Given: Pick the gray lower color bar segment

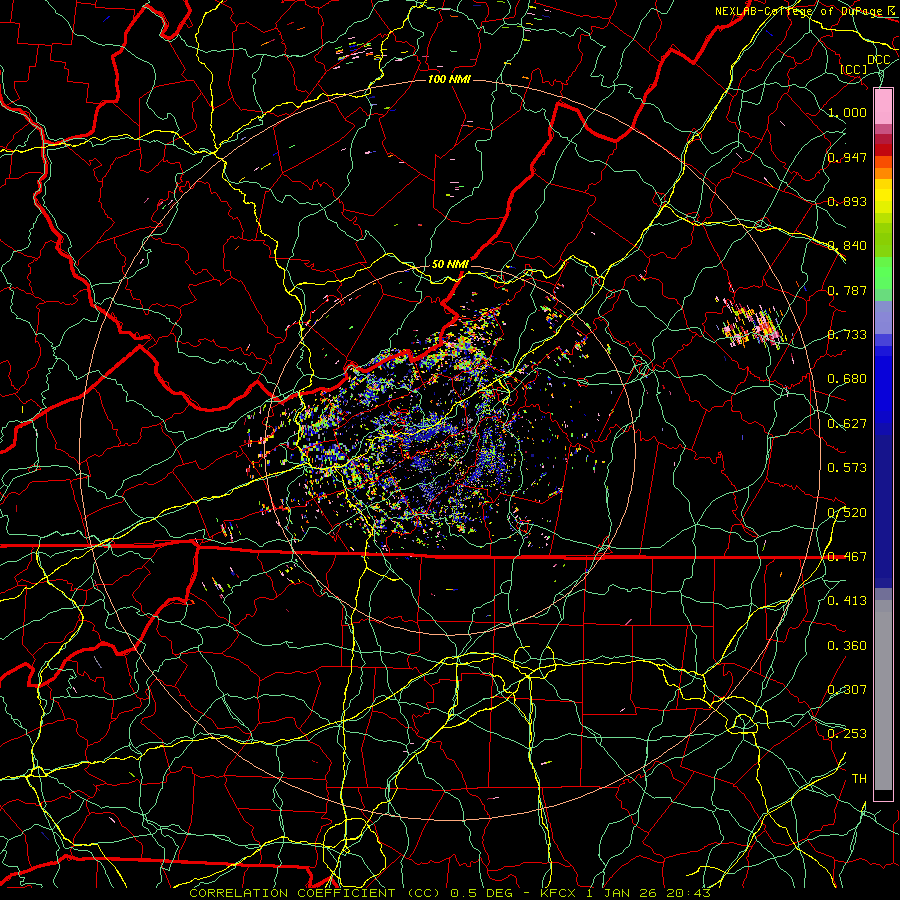Looking at the screenshot, I should (x=883, y=695).
